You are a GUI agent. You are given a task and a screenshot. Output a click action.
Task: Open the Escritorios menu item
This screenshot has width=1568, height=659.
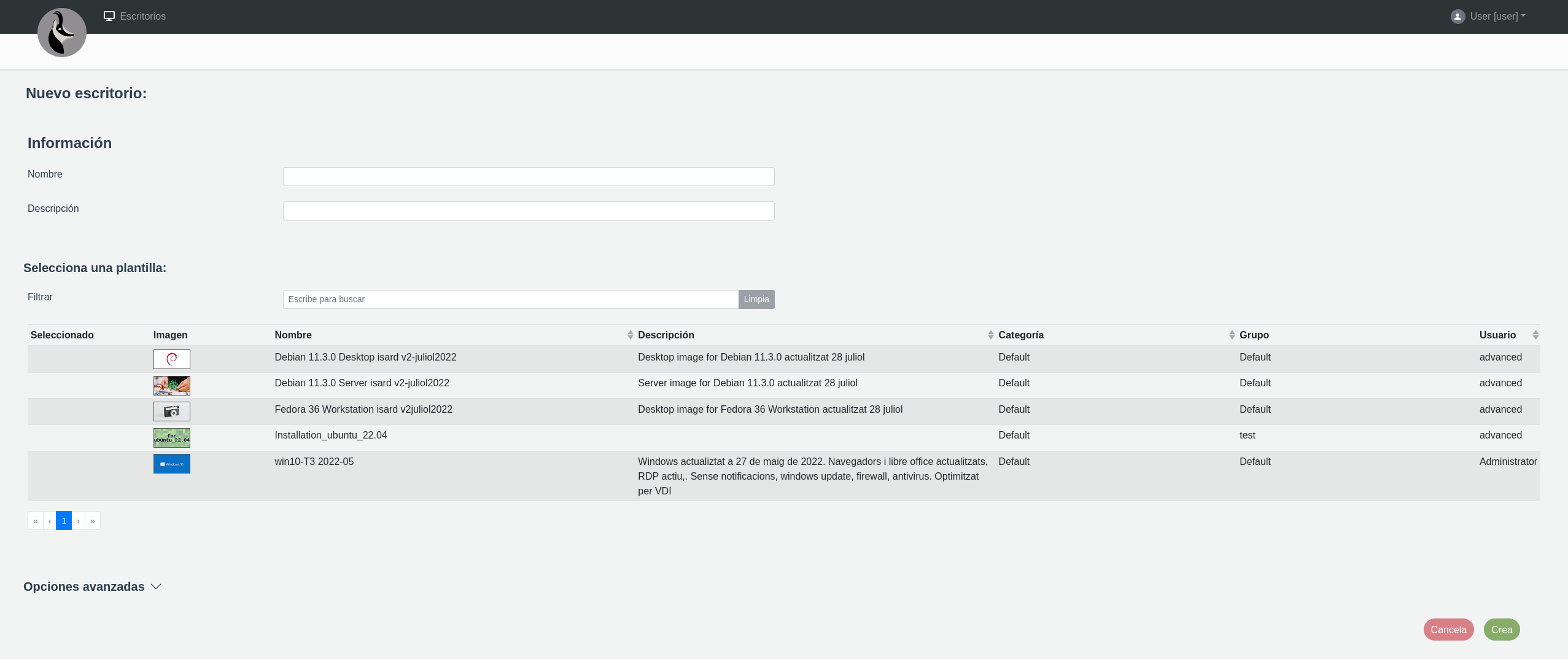[135, 17]
